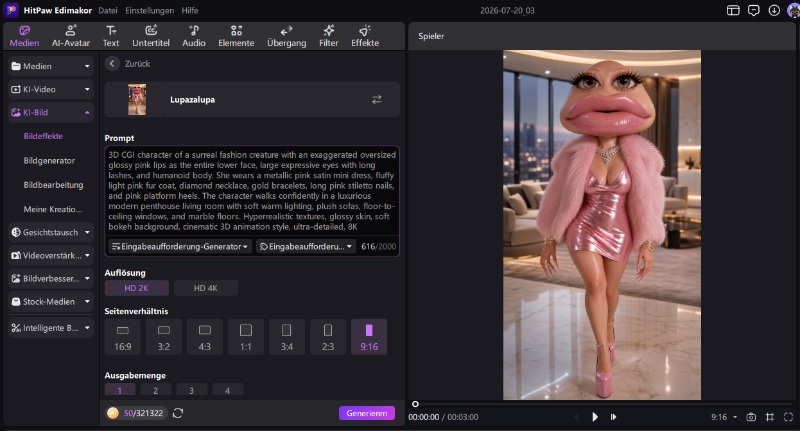Open the Übergang transitions panel
This screenshot has height=431, width=800.
tap(286, 36)
